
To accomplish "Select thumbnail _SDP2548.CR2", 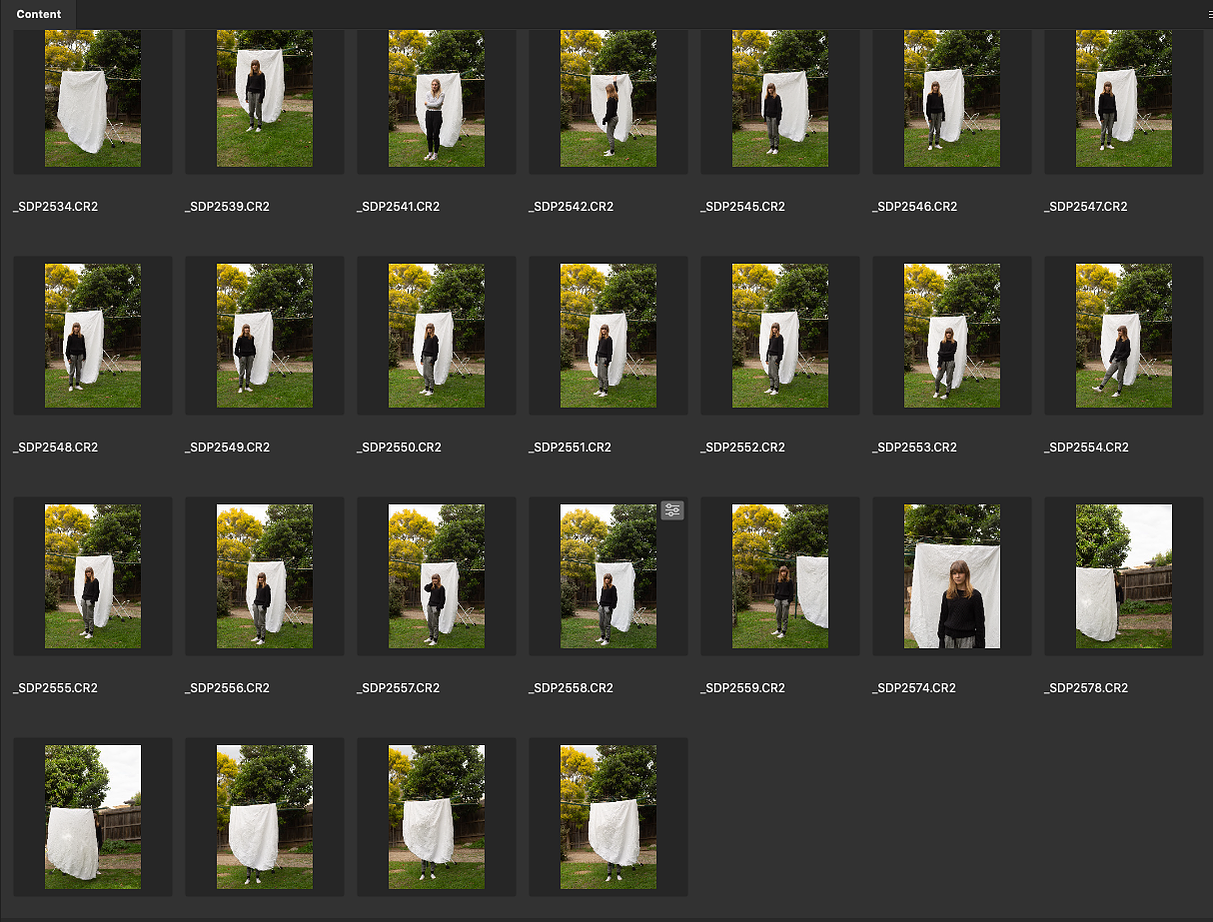I will 93,335.
